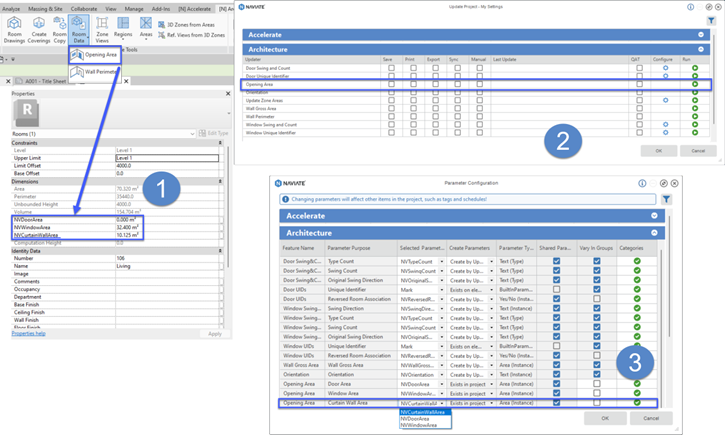This screenshot has width=725, height=435.
Task: Run the Window Unique Identifier updater
Action: pos(694,133)
